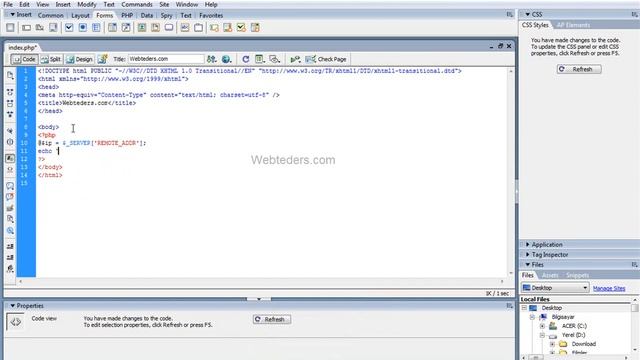
Task: Click Live Data view icon beside Design
Action: [102, 59]
